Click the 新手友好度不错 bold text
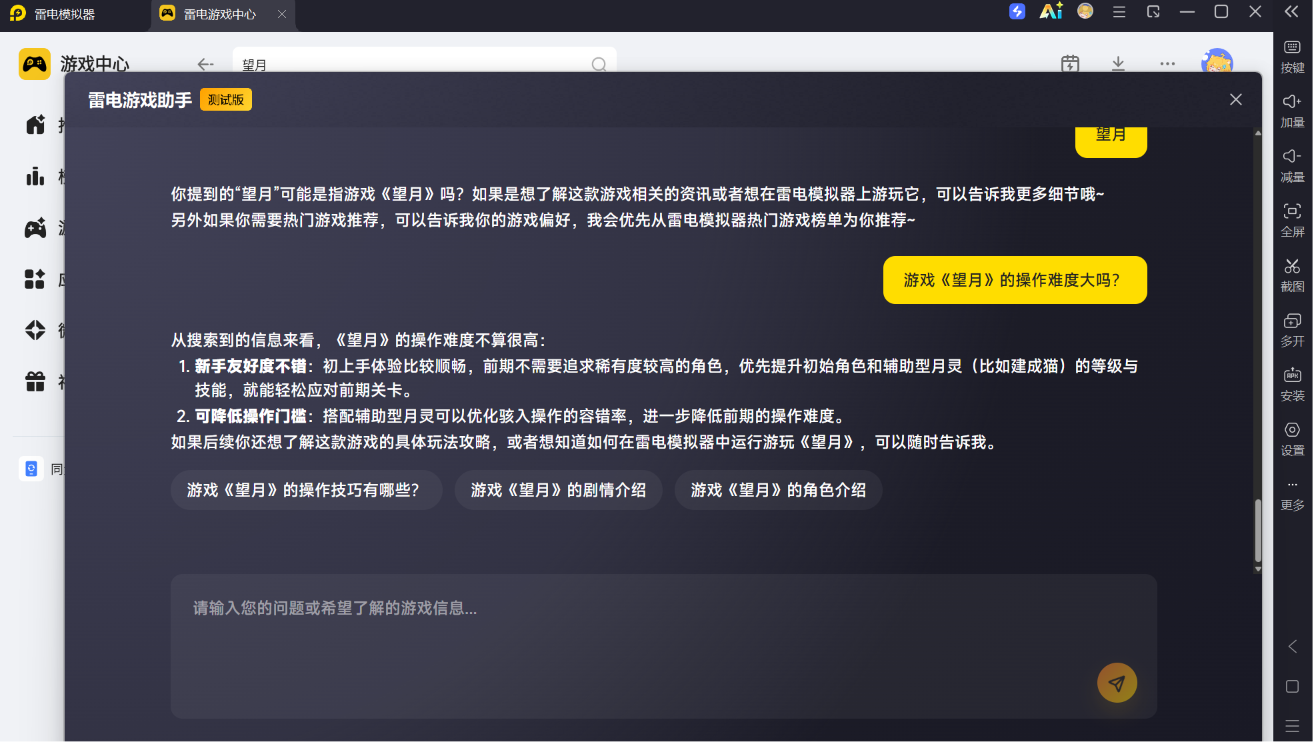1313x742 pixels. pos(250,366)
